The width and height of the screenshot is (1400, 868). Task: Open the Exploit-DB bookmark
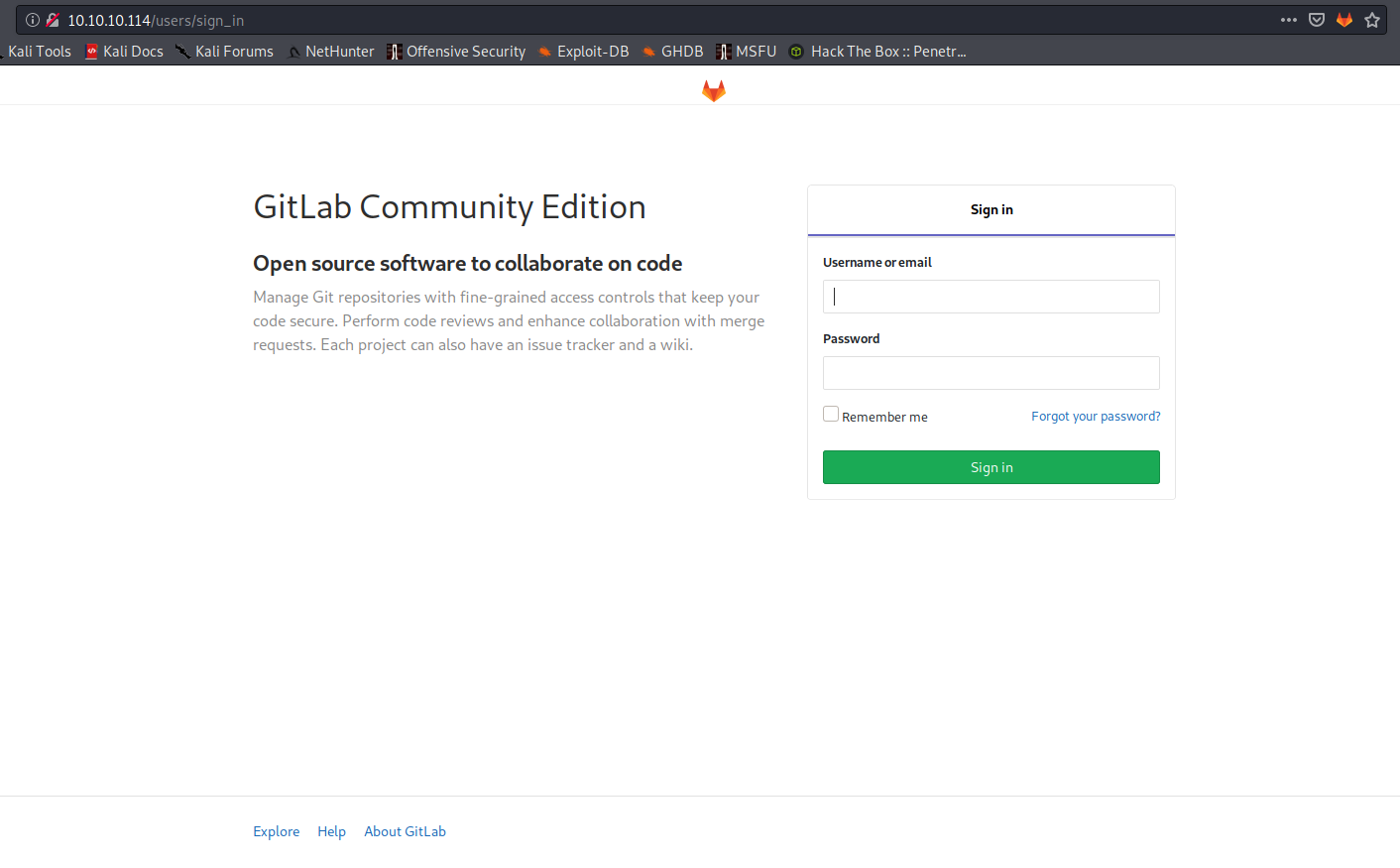(x=584, y=52)
